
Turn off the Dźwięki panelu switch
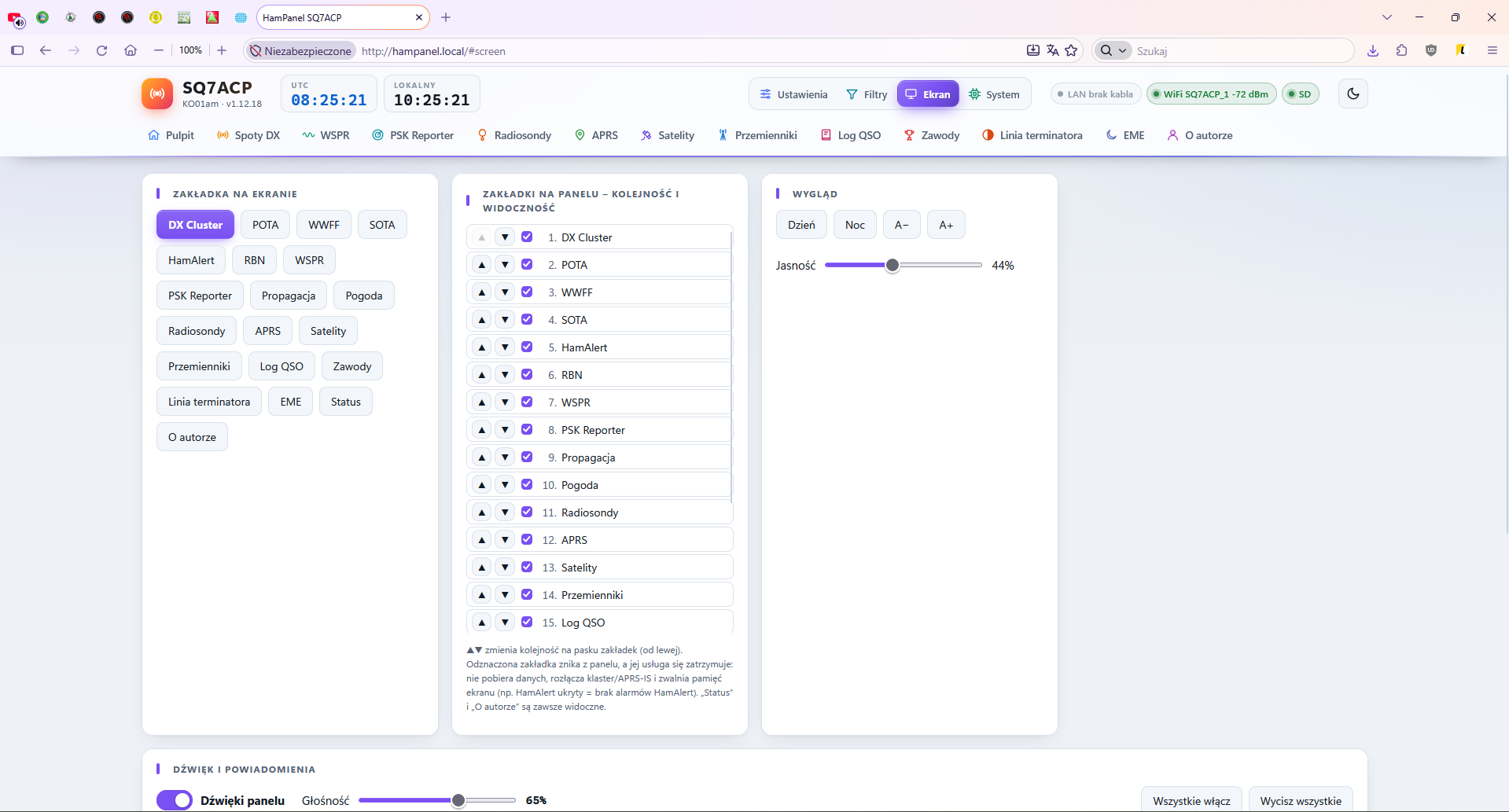coord(175,800)
